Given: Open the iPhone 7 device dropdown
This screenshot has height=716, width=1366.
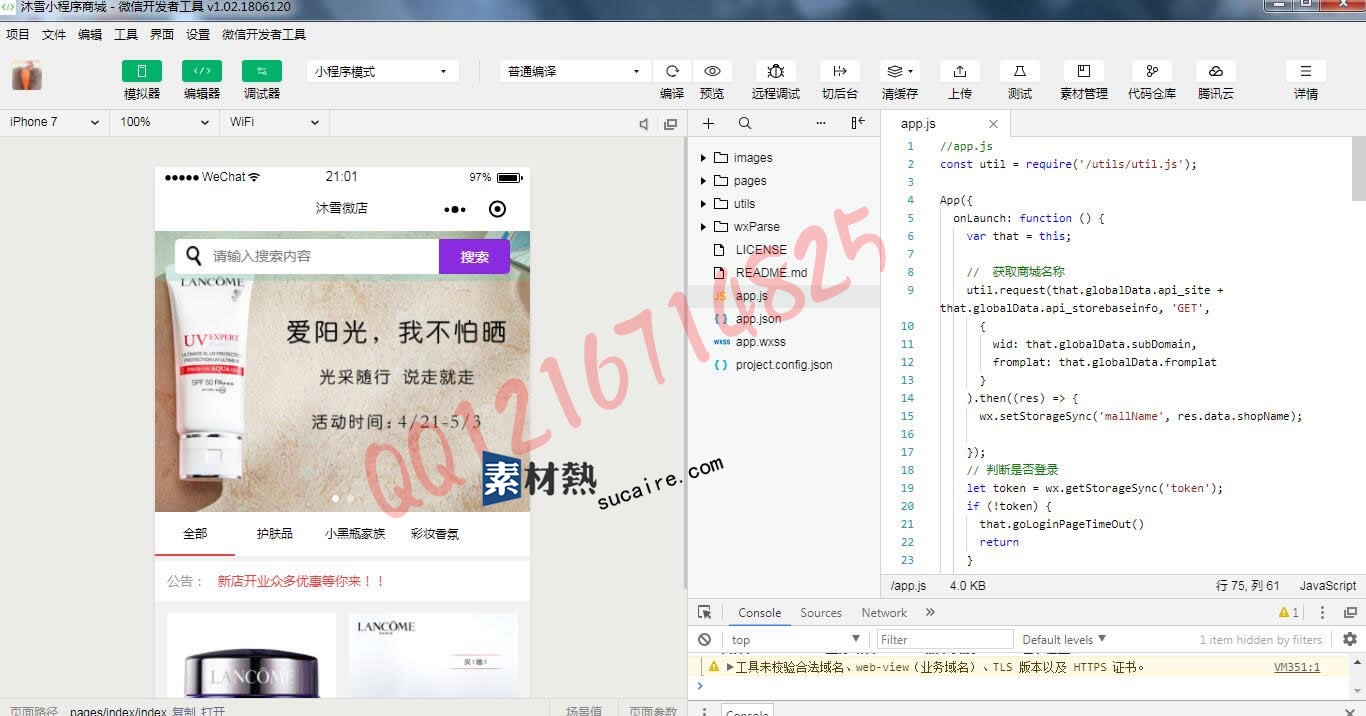Looking at the screenshot, I should point(55,122).
